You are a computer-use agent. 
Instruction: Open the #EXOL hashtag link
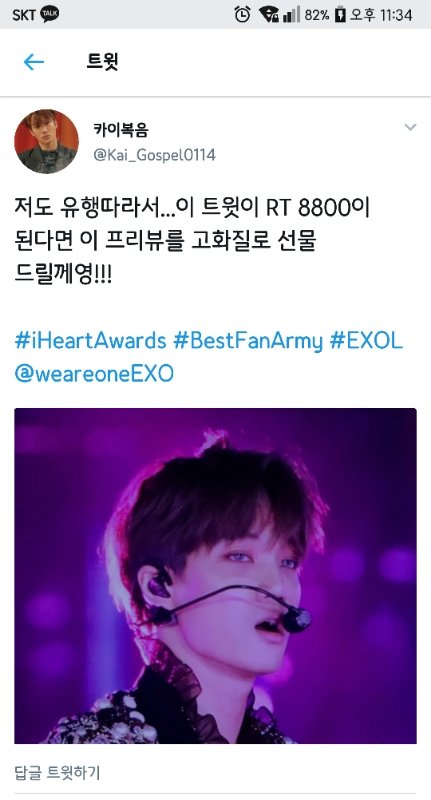coord(366,340)
